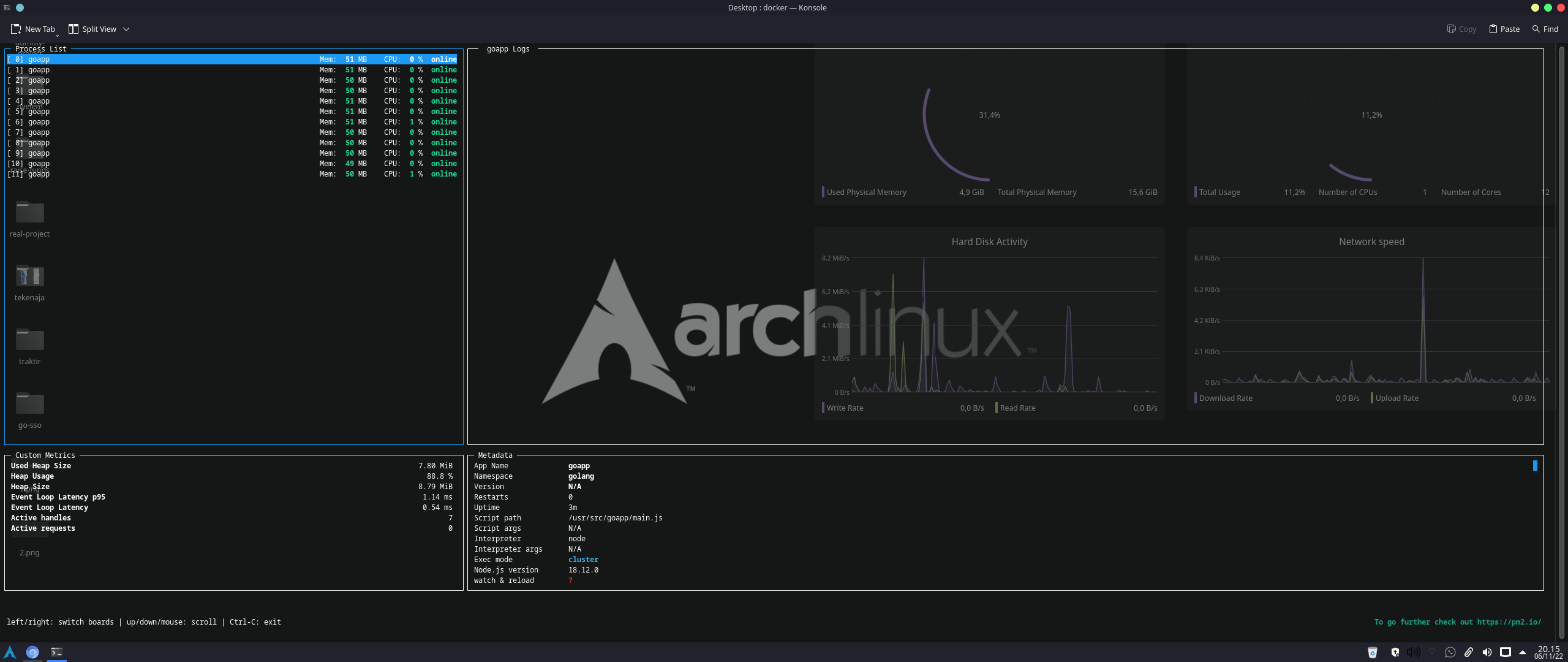This screenshot has height=662, width=1568.
Task: Open WhatsApp tray icon
Action: tap(1450, 652)
